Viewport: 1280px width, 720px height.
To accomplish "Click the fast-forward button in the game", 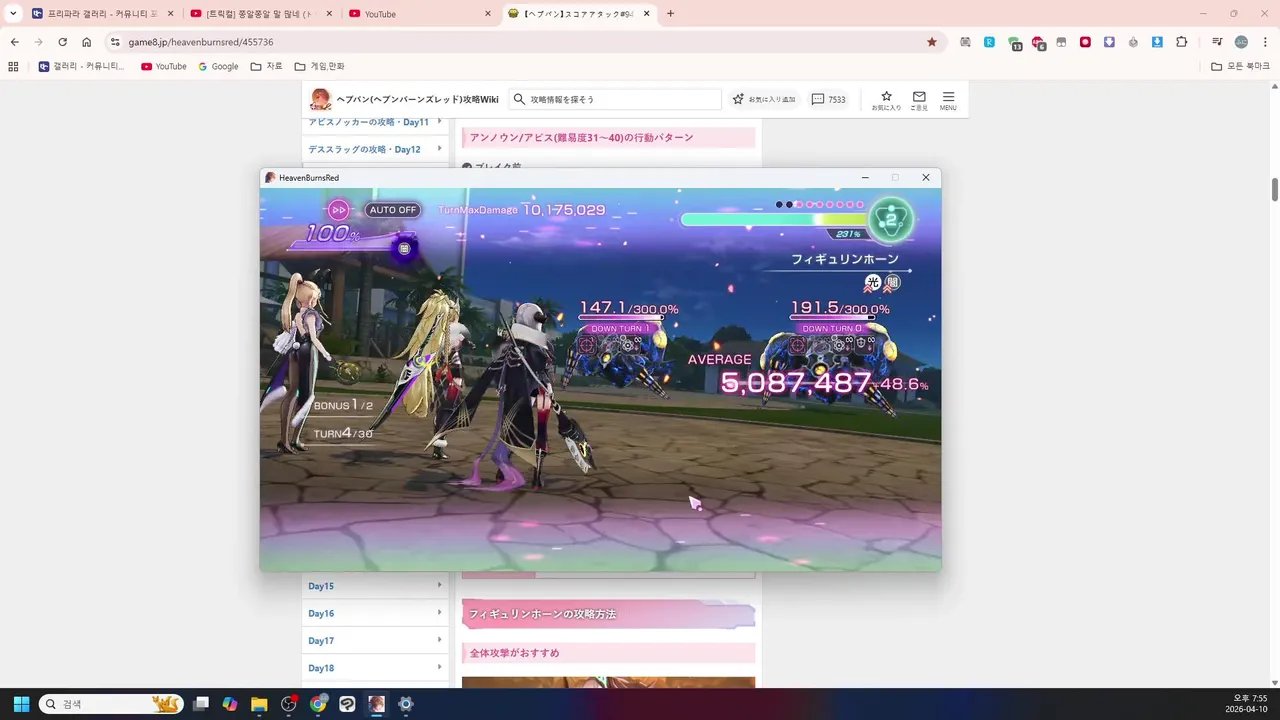I will tap(339, 210).
